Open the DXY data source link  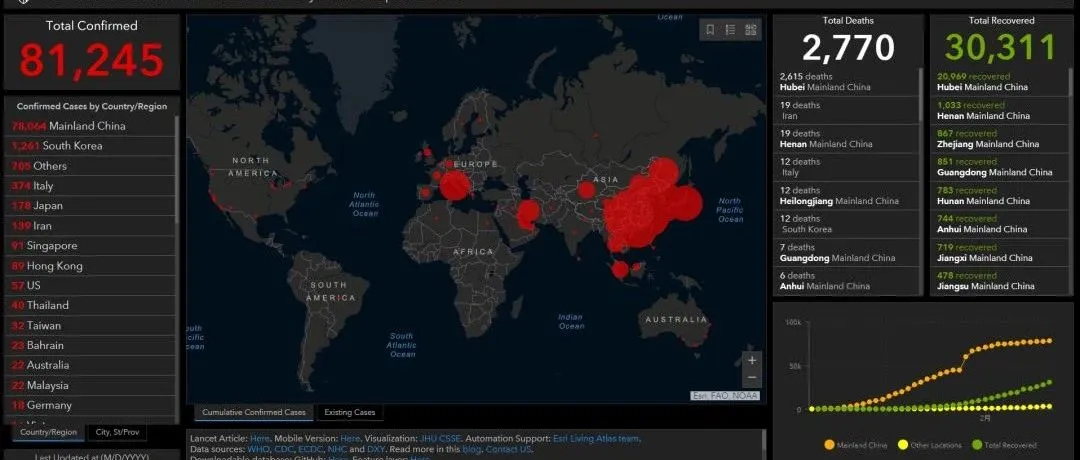(x=376, y=449)
